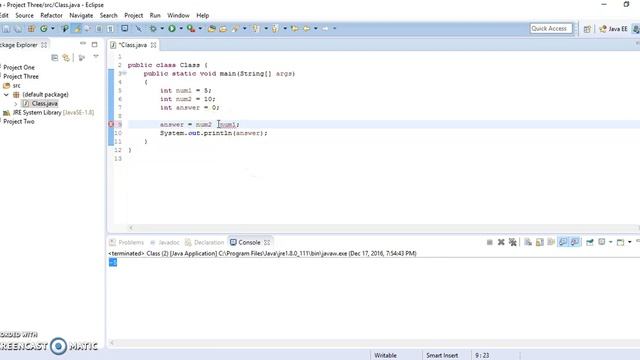Screen dimensions: 640x360
Task: Select Class.java in Package Explorer
Action: pos(40,104)
